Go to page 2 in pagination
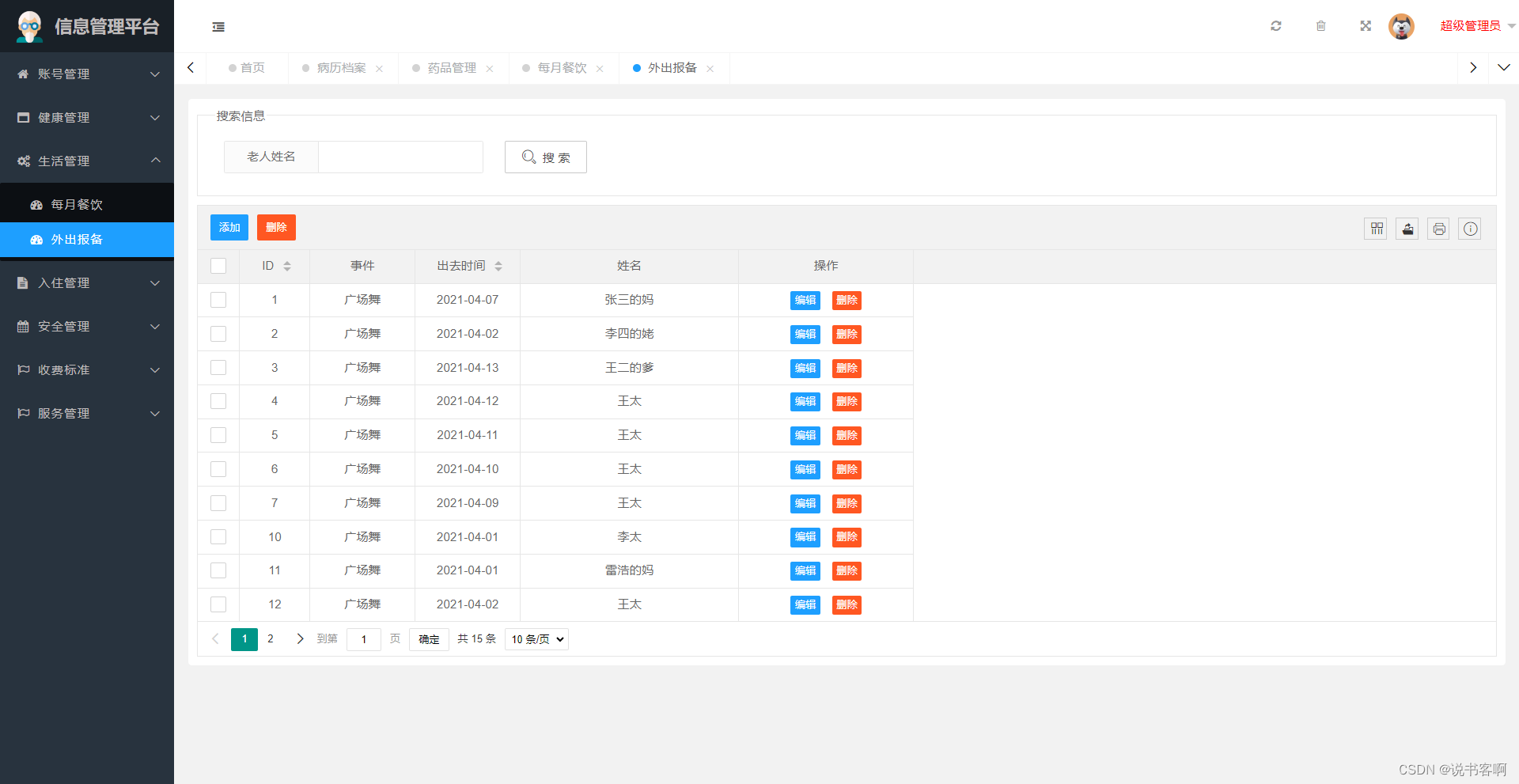The height and width of the screenshot is (784, 1519). (271, 639)
